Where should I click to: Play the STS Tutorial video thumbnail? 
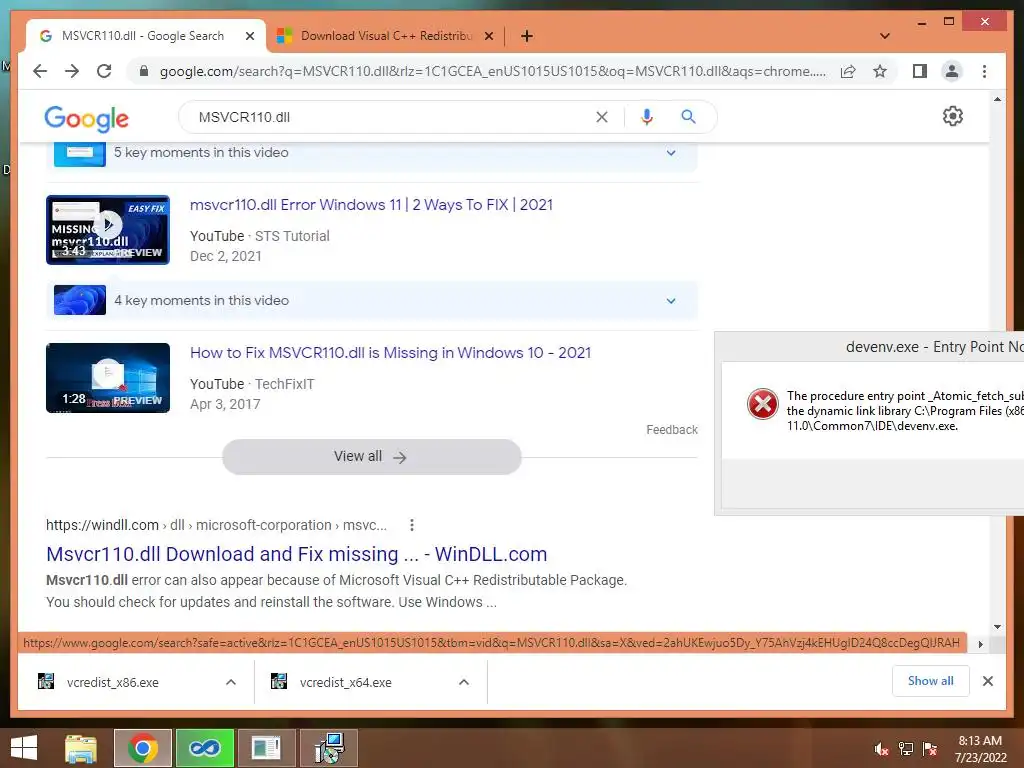coord(108,230)
